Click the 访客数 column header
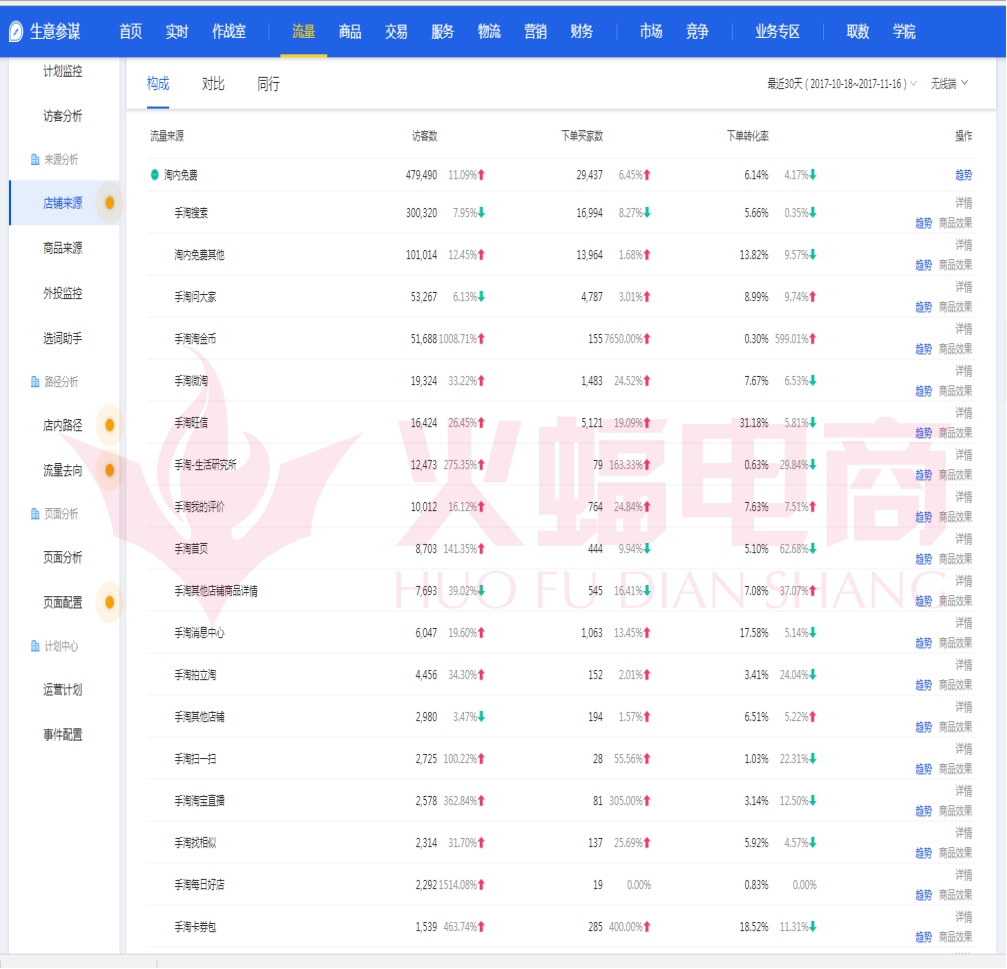Image resolution: width=1007 pixels, height=969 pixels. tap(425, 136)
